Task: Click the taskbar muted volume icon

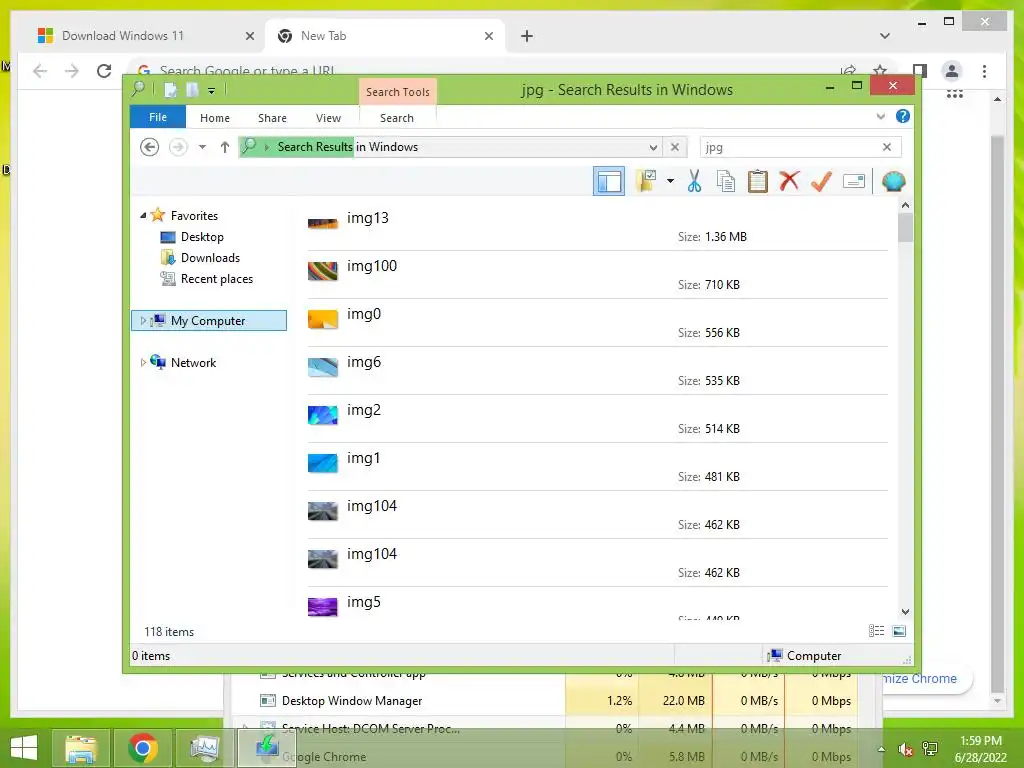Action: pyautogui.click(x=905, y=749)
